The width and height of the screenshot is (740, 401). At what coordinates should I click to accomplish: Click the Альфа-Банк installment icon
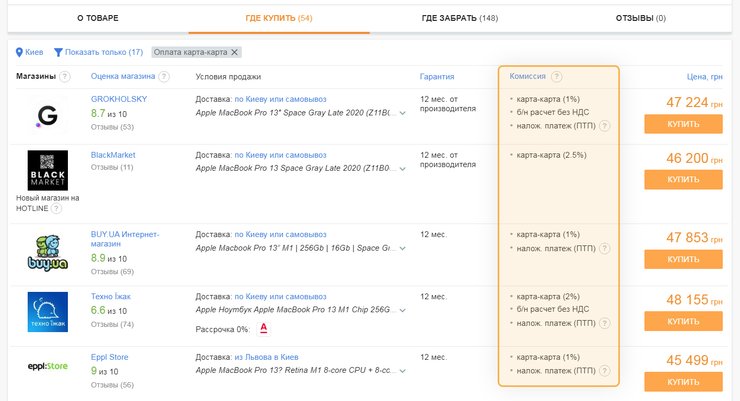pos(262,328)
